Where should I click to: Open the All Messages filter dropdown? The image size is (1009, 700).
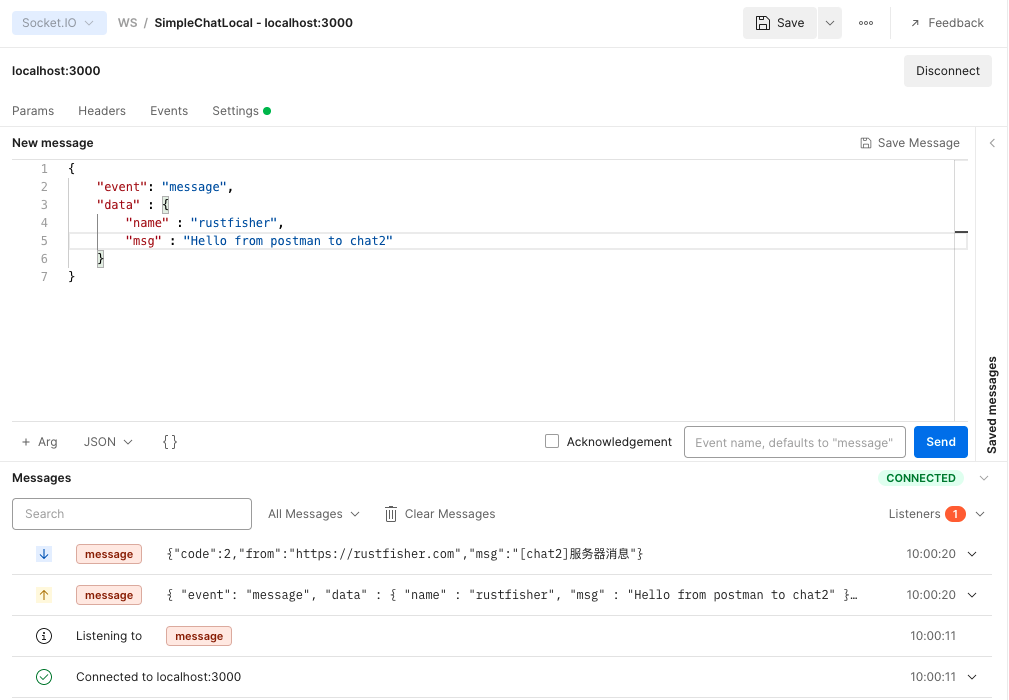click(x=313, y=514)
